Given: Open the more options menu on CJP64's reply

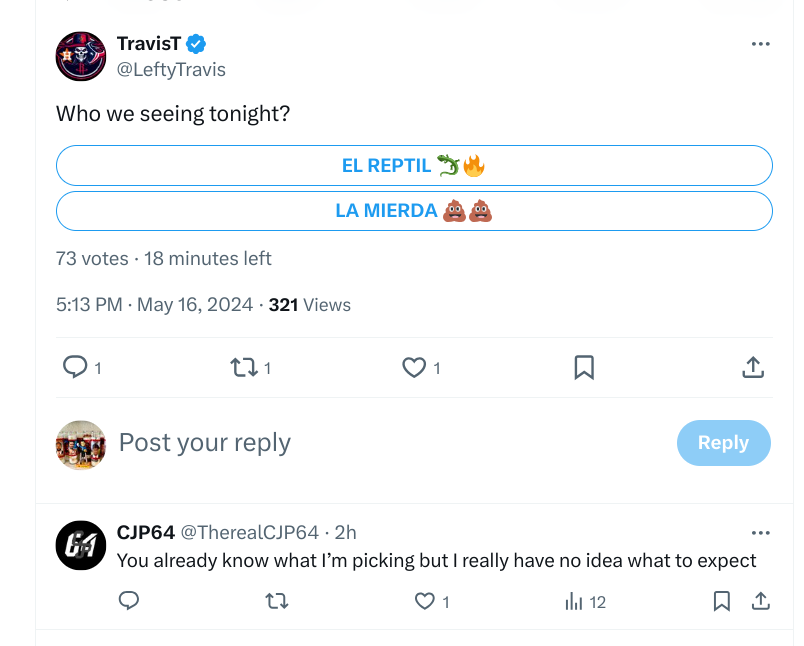Looking at the screenshot, I should [760, 533].
